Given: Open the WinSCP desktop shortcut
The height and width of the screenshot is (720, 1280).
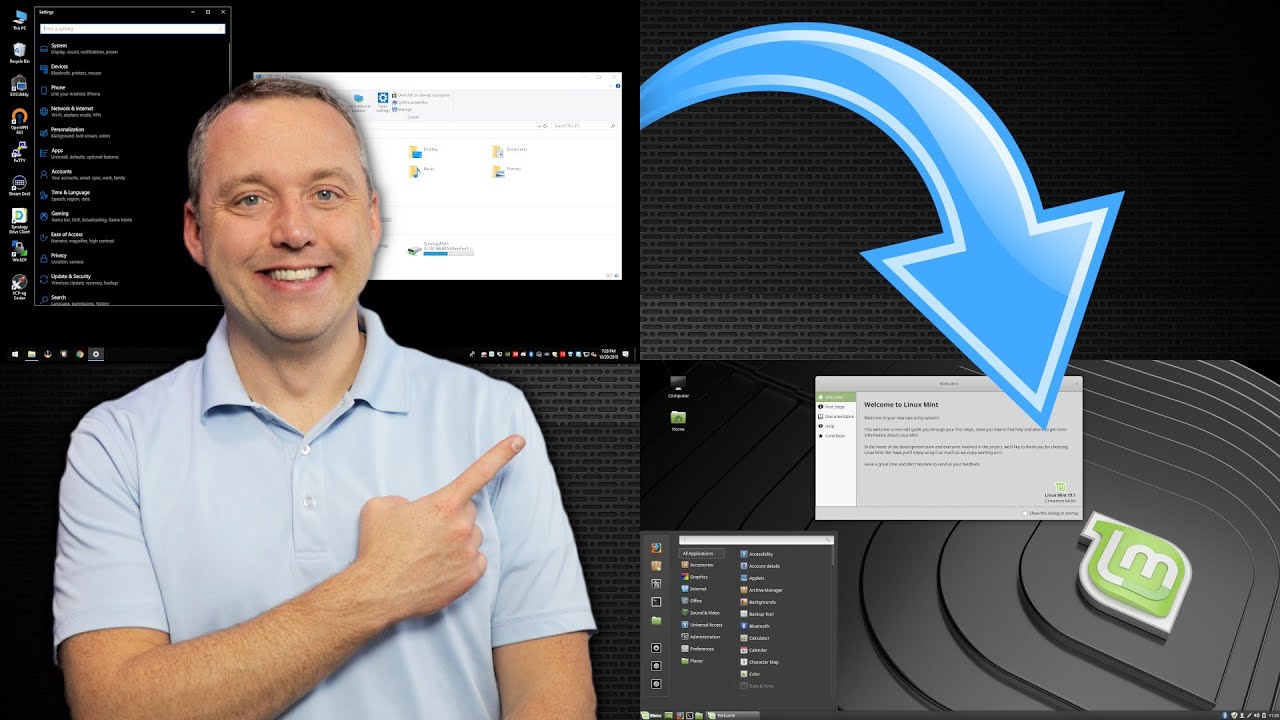Looking at the screenshot, I should coord(19,252).
